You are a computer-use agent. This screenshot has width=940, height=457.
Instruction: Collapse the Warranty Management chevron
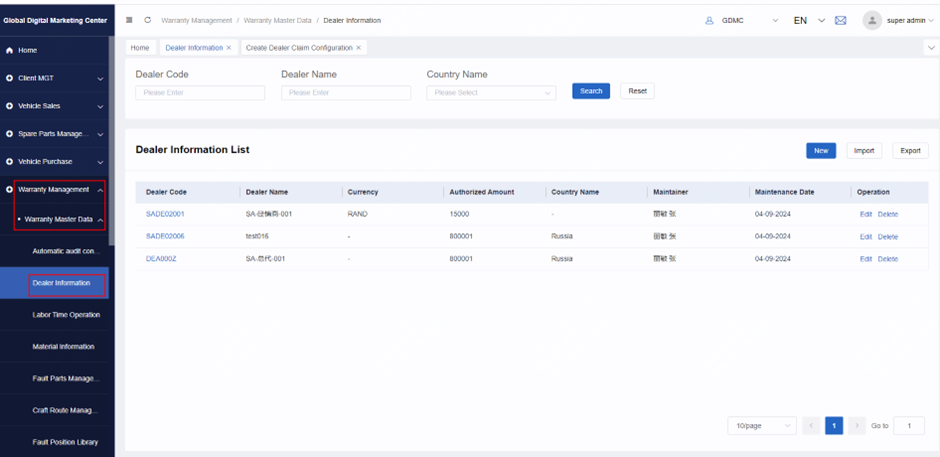pos(100,190)
